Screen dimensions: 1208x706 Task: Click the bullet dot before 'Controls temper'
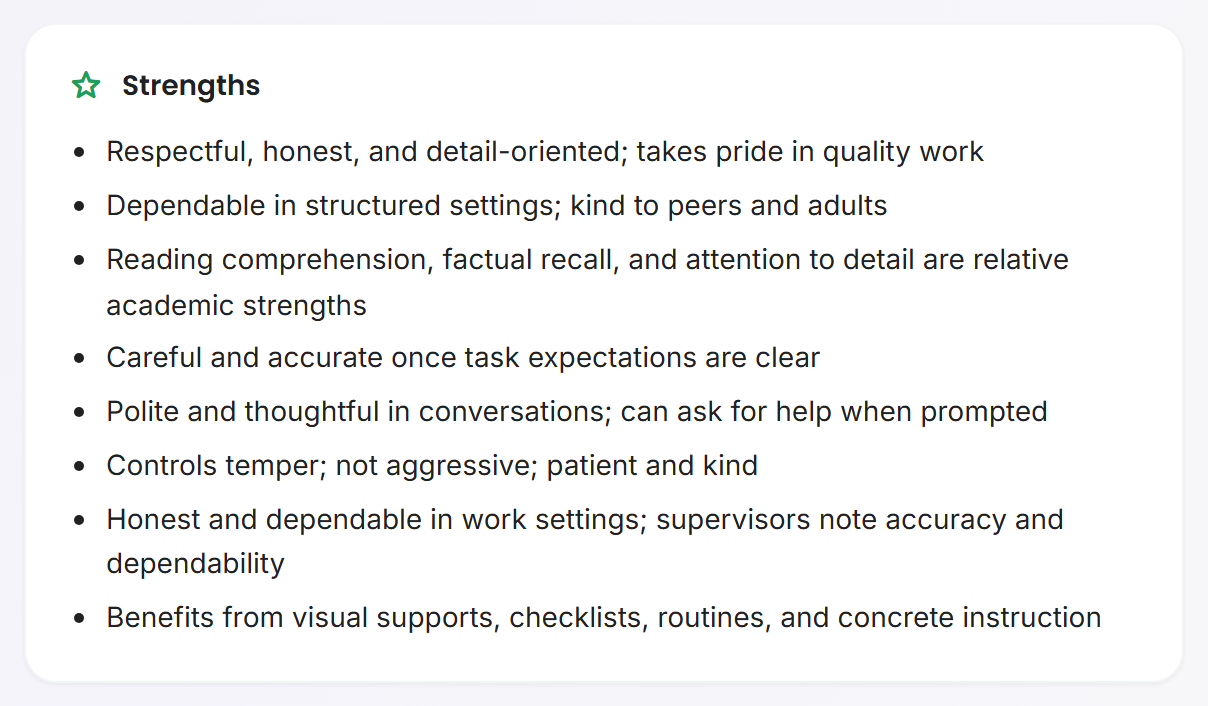[80, 467]
